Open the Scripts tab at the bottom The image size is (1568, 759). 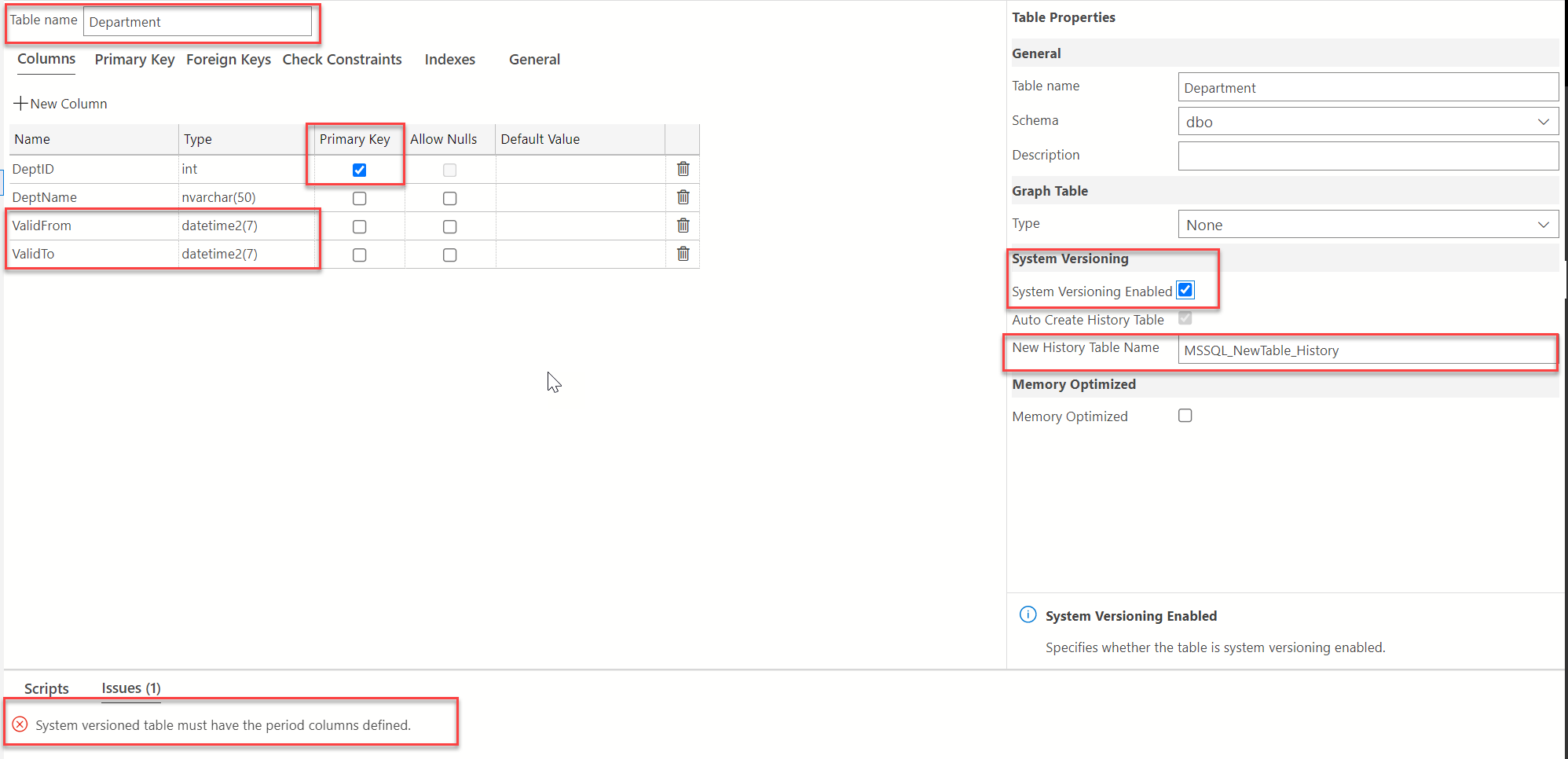tap(46, 688)
